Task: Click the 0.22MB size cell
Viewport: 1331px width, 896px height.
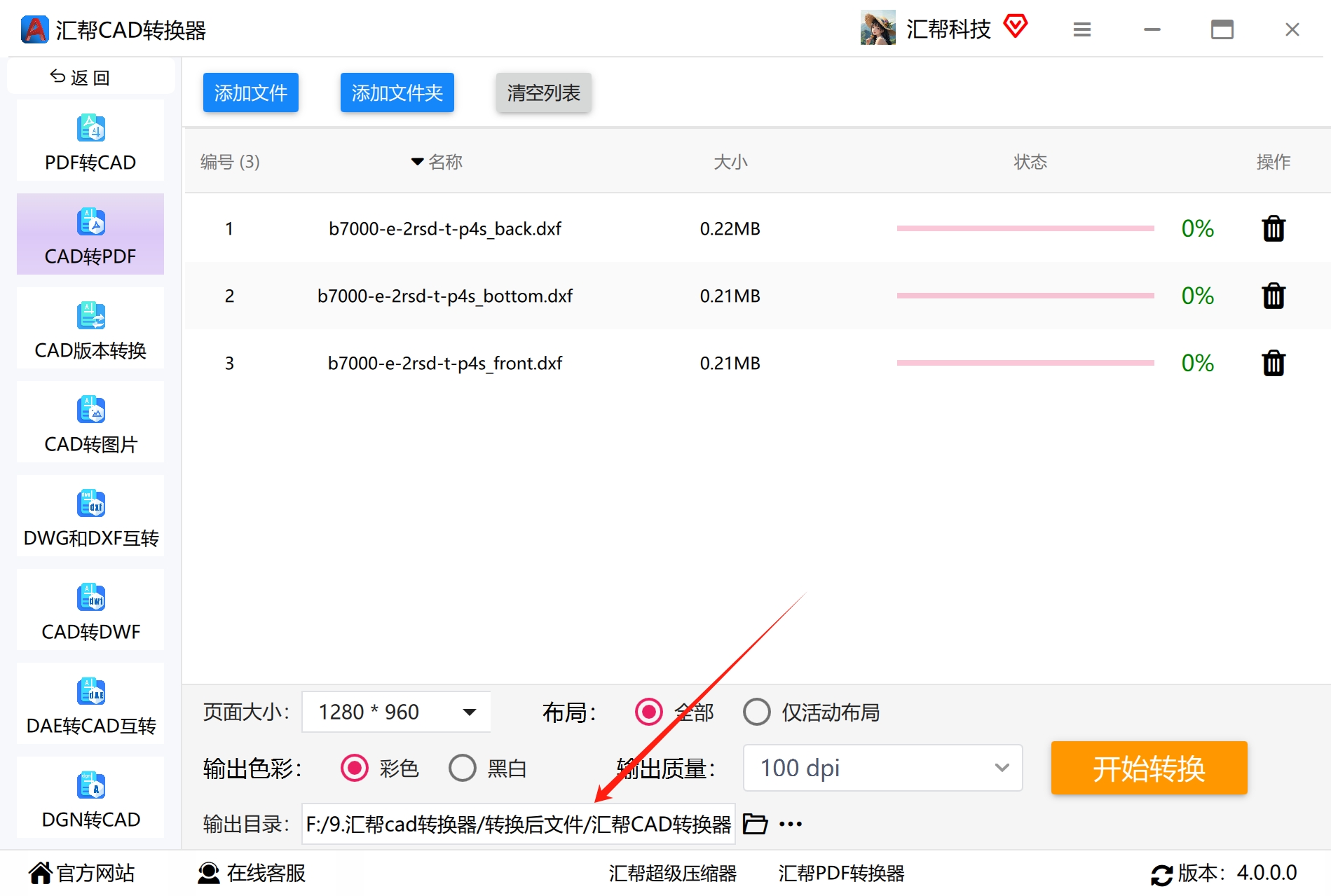Action: pyautogui.click(x=730, y=229)
